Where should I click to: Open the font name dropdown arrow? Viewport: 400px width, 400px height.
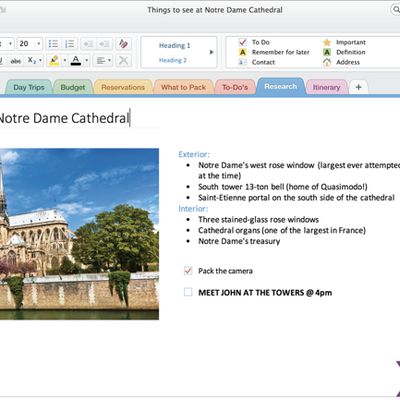pos(10,44)
